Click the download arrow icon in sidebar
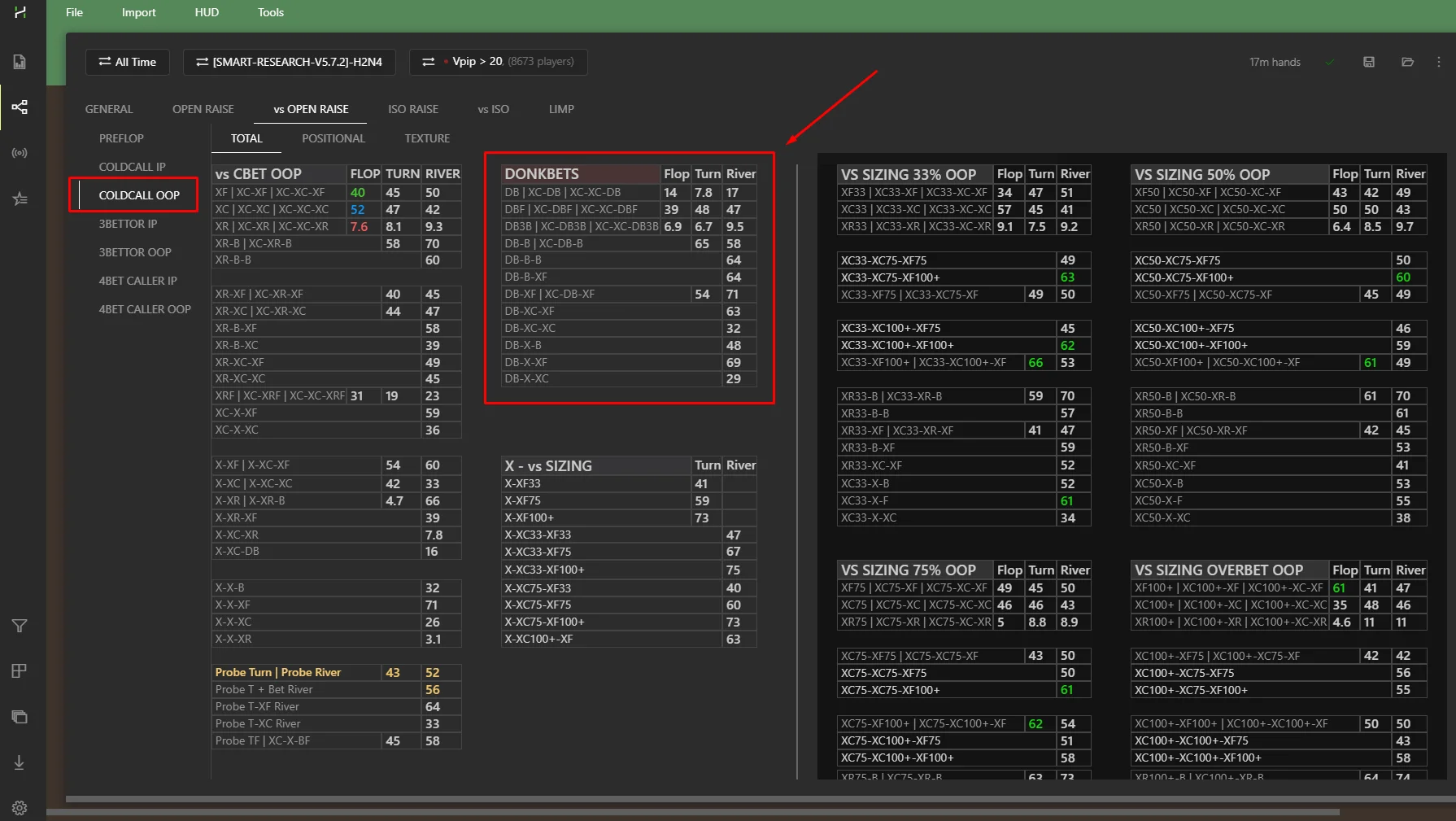This screenshot has width=1456, height=821. (20, 762)
